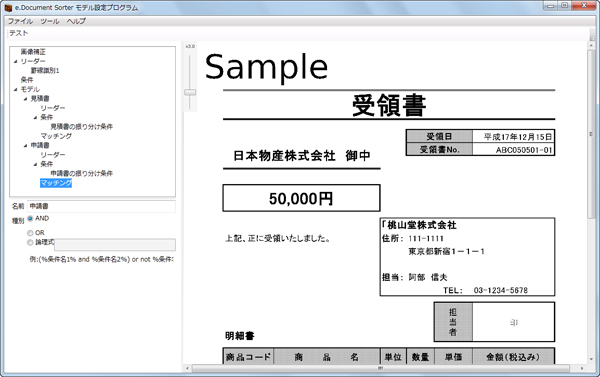Collapse the リーダー tree node
600x377 pixels.
pos(16,61)
